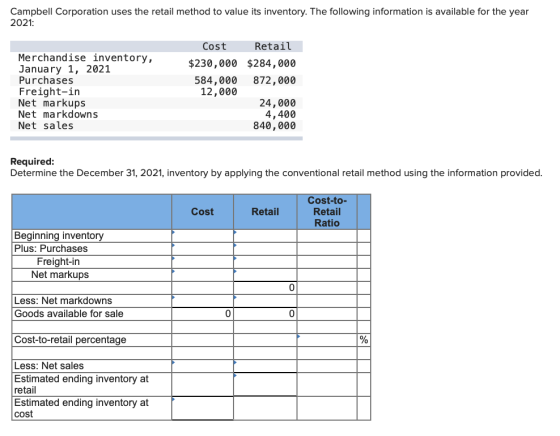Click the 'Beginning inventory' row label

59,236
